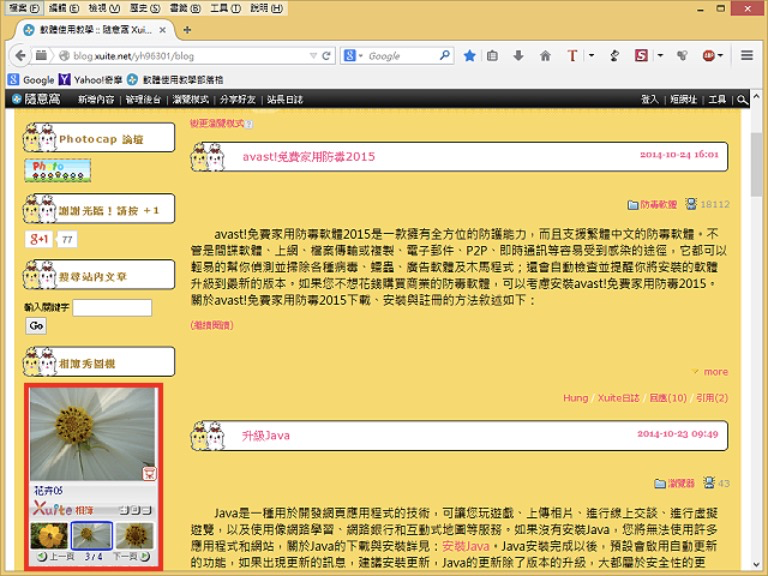Click the 防毒軟體 category link
The width and height of the screenshot is (770, 576).
click(x=659, y=204)
